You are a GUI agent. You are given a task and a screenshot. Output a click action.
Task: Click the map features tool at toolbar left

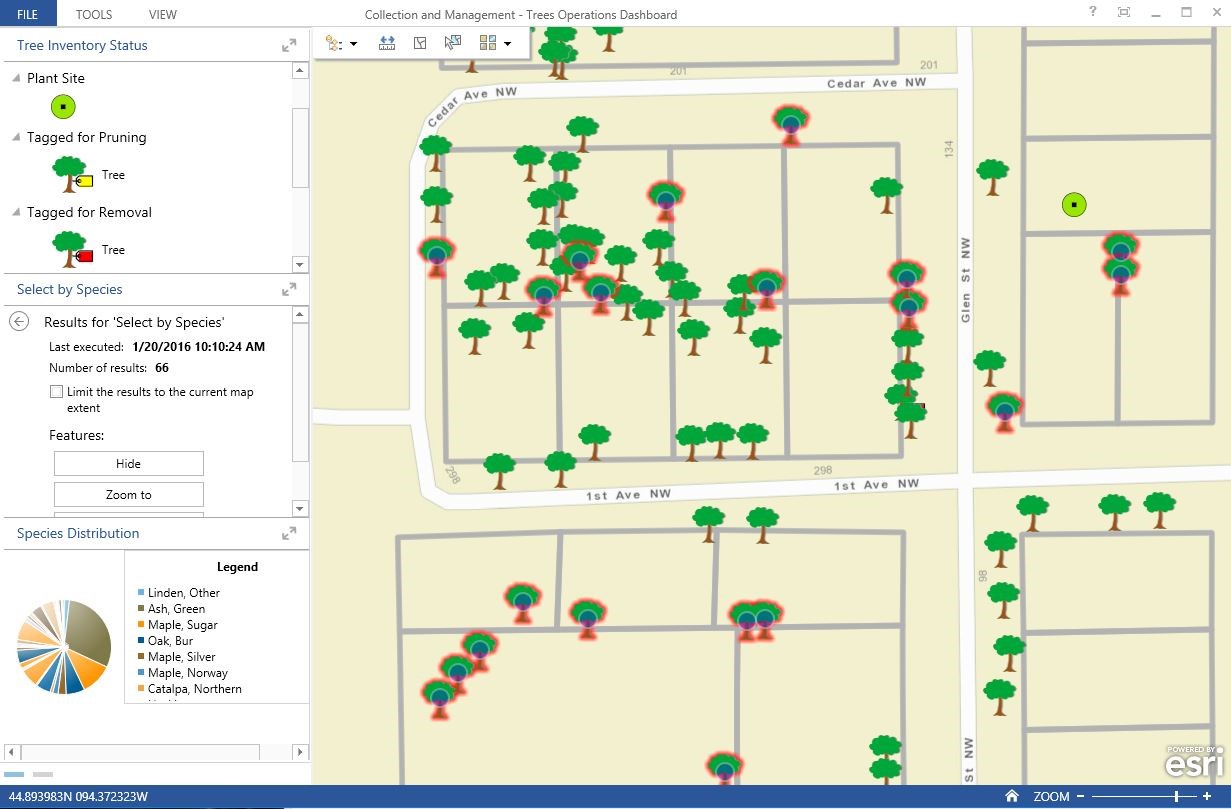click(x=333, y=42)
